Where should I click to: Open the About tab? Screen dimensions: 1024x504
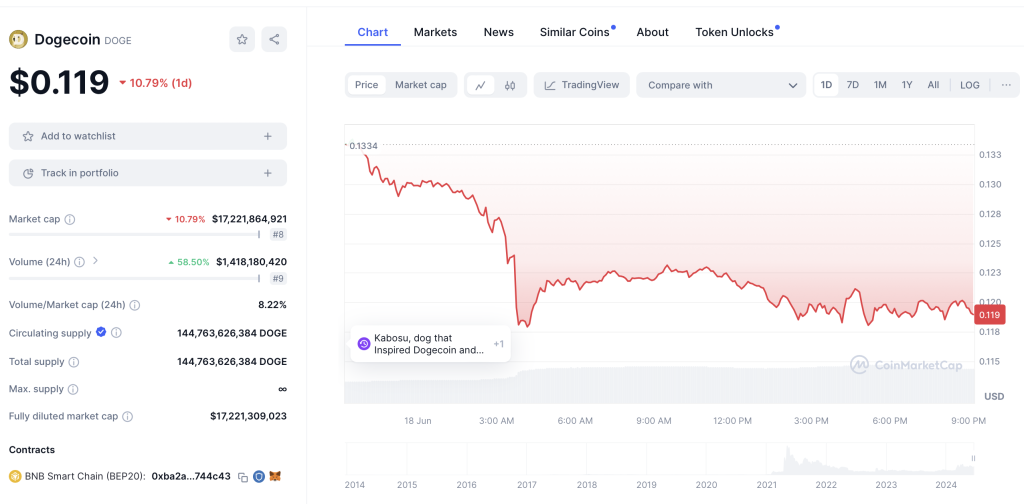pyautogui.click(x=652, y=32)
